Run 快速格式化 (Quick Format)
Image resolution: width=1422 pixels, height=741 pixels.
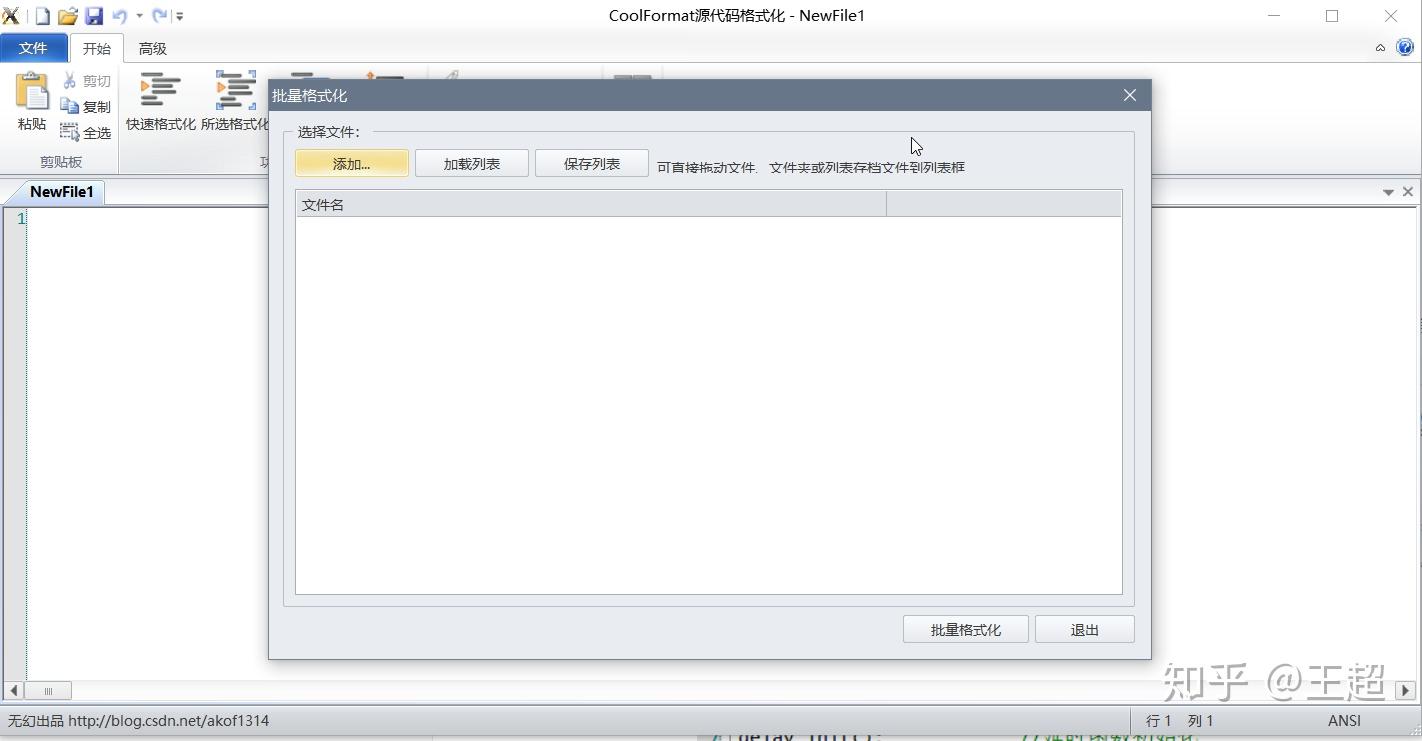160,100
